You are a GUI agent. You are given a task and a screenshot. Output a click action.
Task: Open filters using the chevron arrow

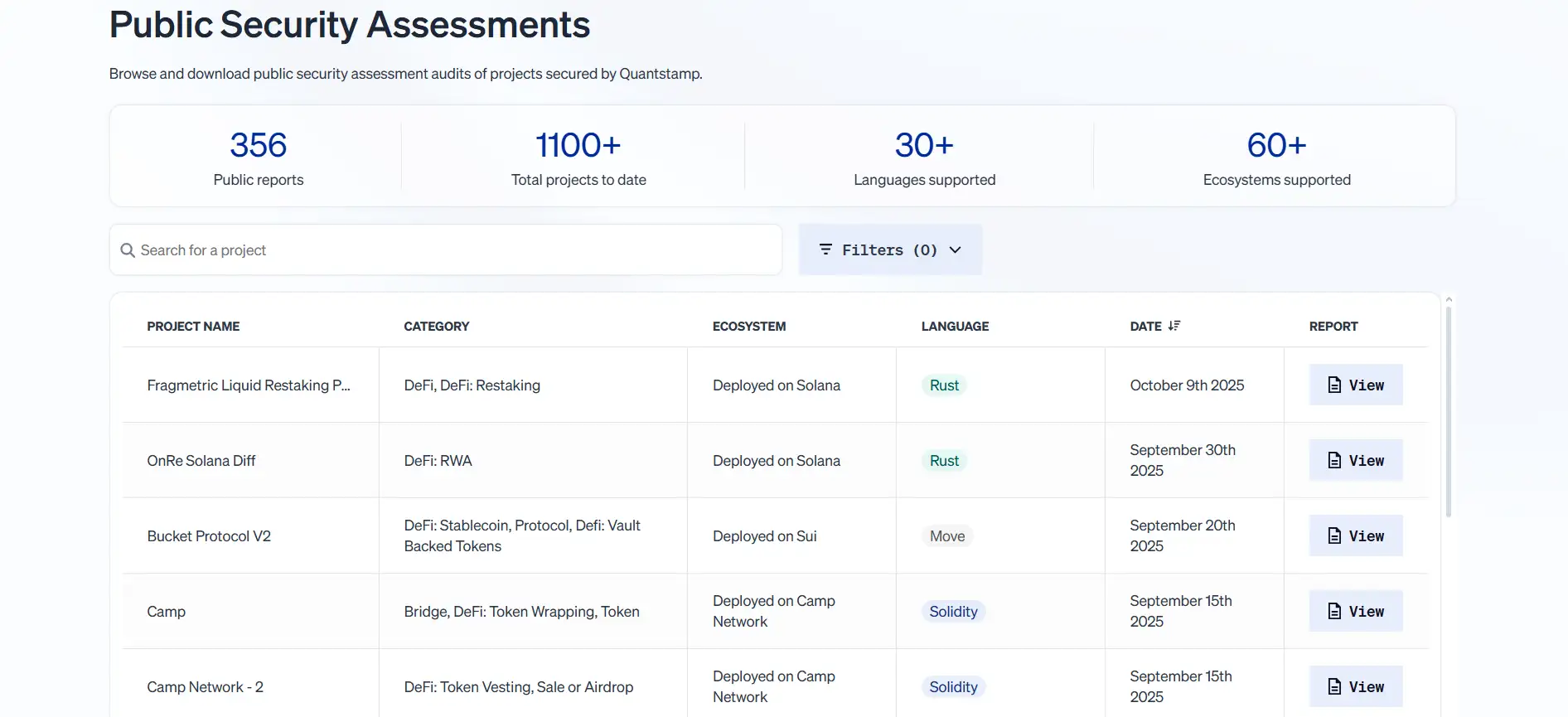click(955, 249)
